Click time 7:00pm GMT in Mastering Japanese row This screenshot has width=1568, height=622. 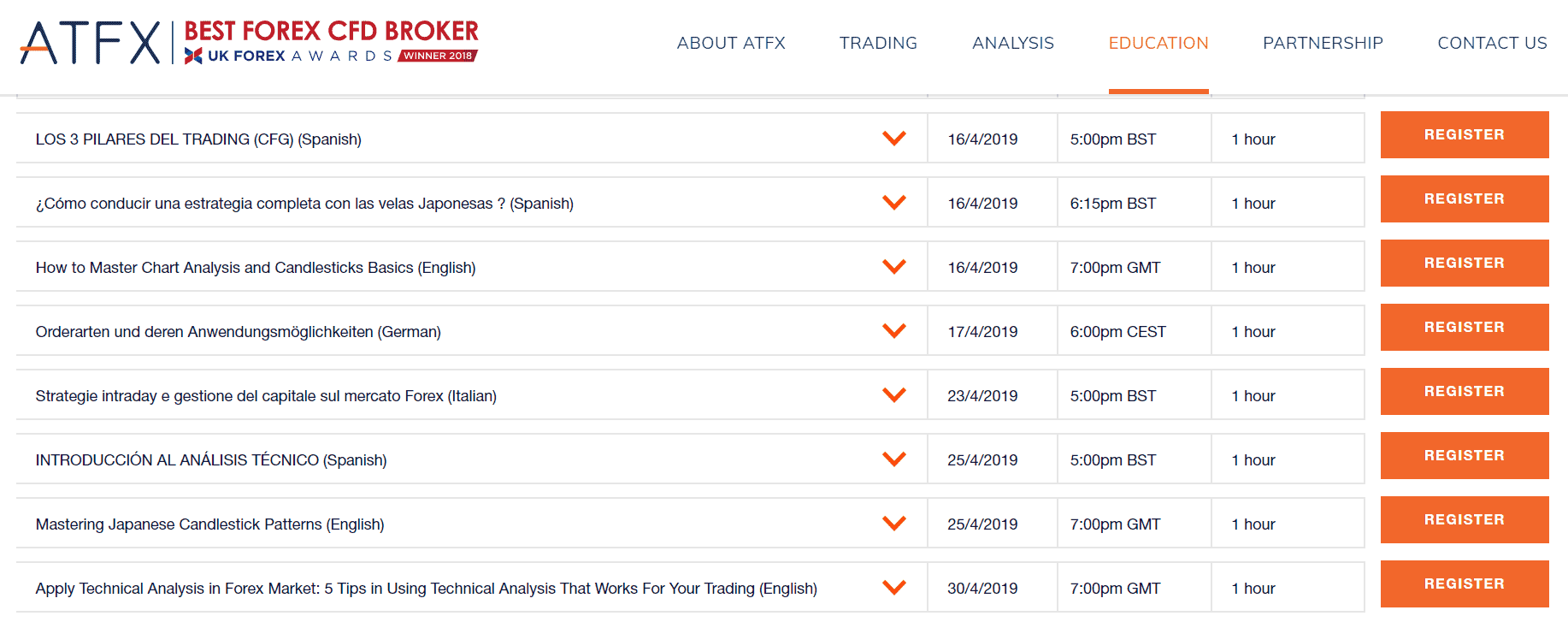click(1115, 524)
